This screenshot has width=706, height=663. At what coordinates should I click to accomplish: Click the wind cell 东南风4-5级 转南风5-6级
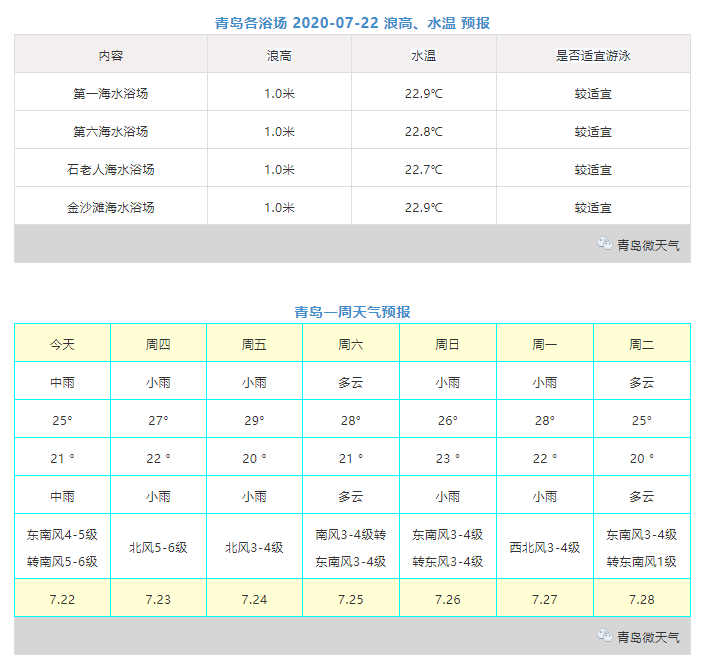[62, 548]
